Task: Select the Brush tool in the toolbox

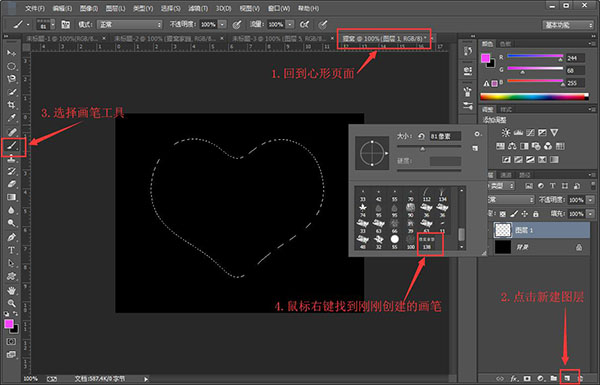Action: (x=11, y=145)
